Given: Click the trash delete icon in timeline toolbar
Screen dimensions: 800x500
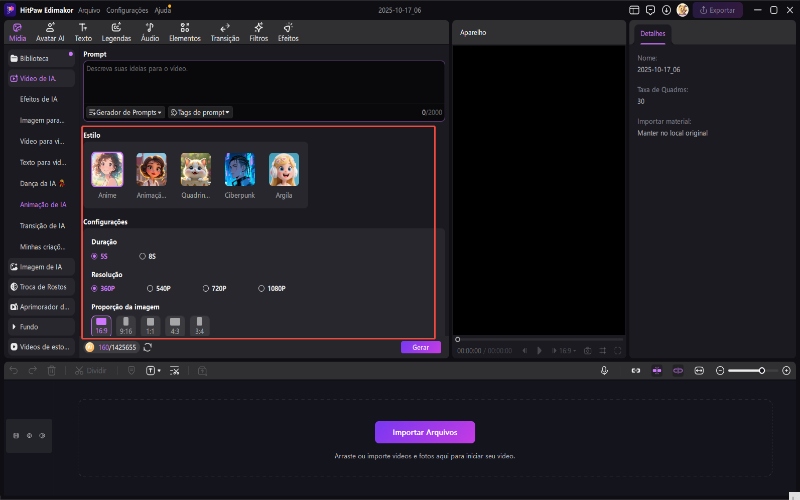Looking at the screenshot, I should 52,370.
